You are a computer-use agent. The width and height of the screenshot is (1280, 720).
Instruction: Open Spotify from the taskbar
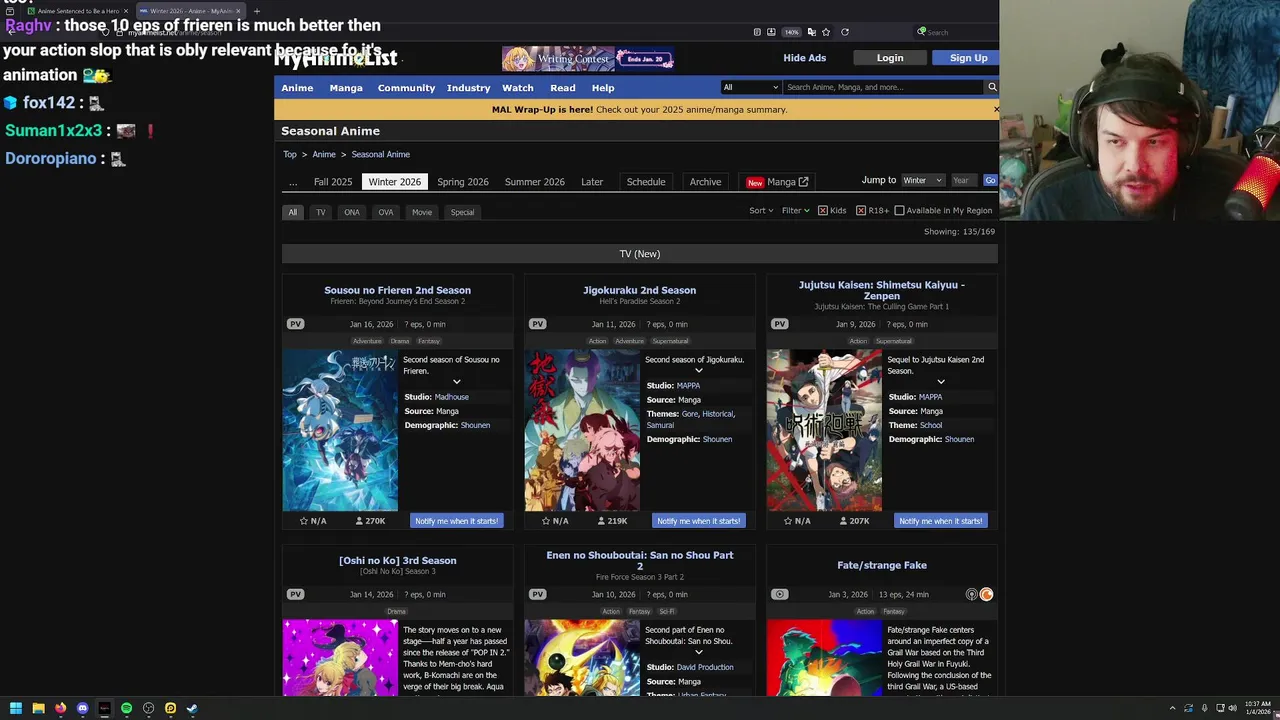click(126, 708)
